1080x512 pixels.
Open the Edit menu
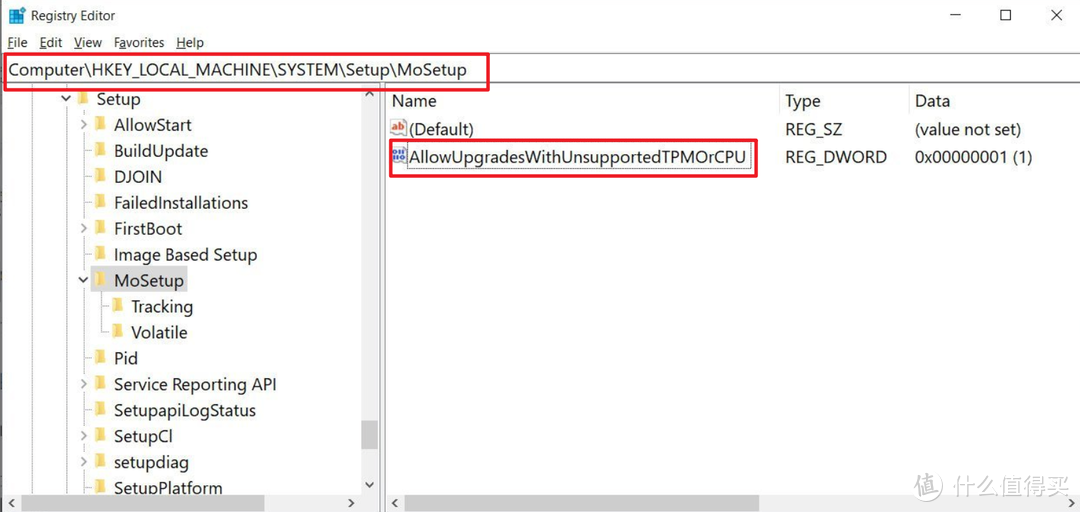click(x=51, y=43)
